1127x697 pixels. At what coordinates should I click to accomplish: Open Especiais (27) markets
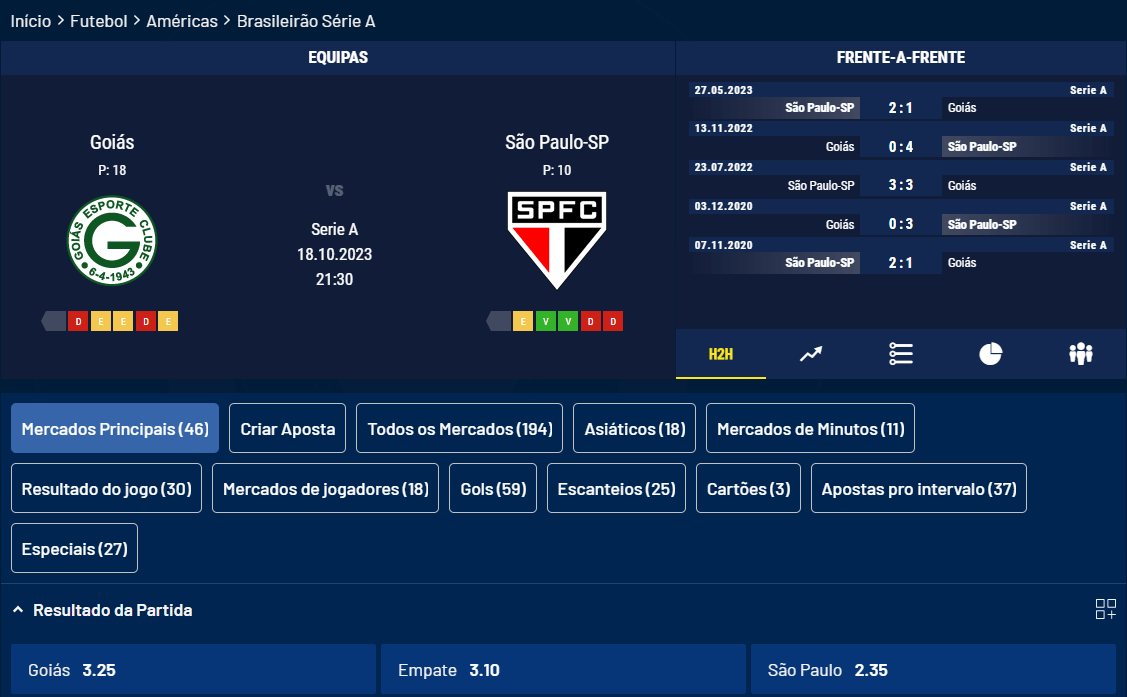pos(75,549)
